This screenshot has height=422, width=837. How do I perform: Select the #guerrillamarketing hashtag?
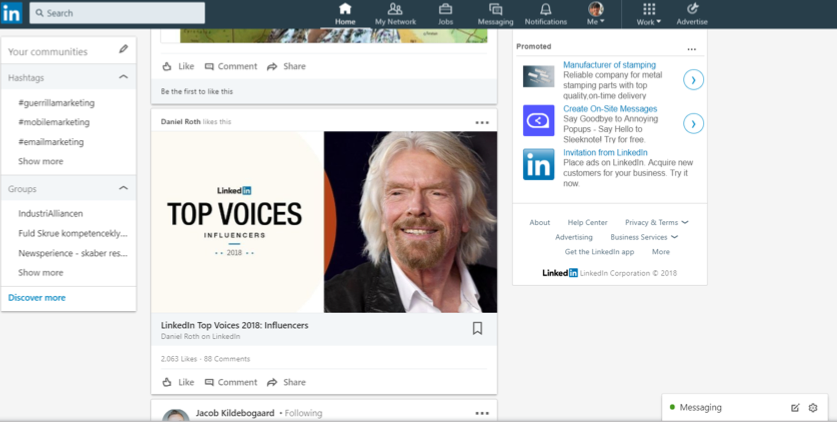pos(57,102)
